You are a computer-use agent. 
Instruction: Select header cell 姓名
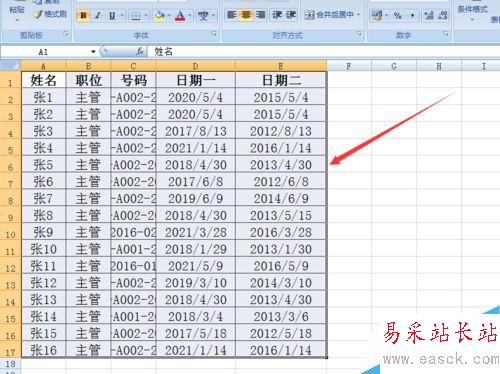pos(44,80)
